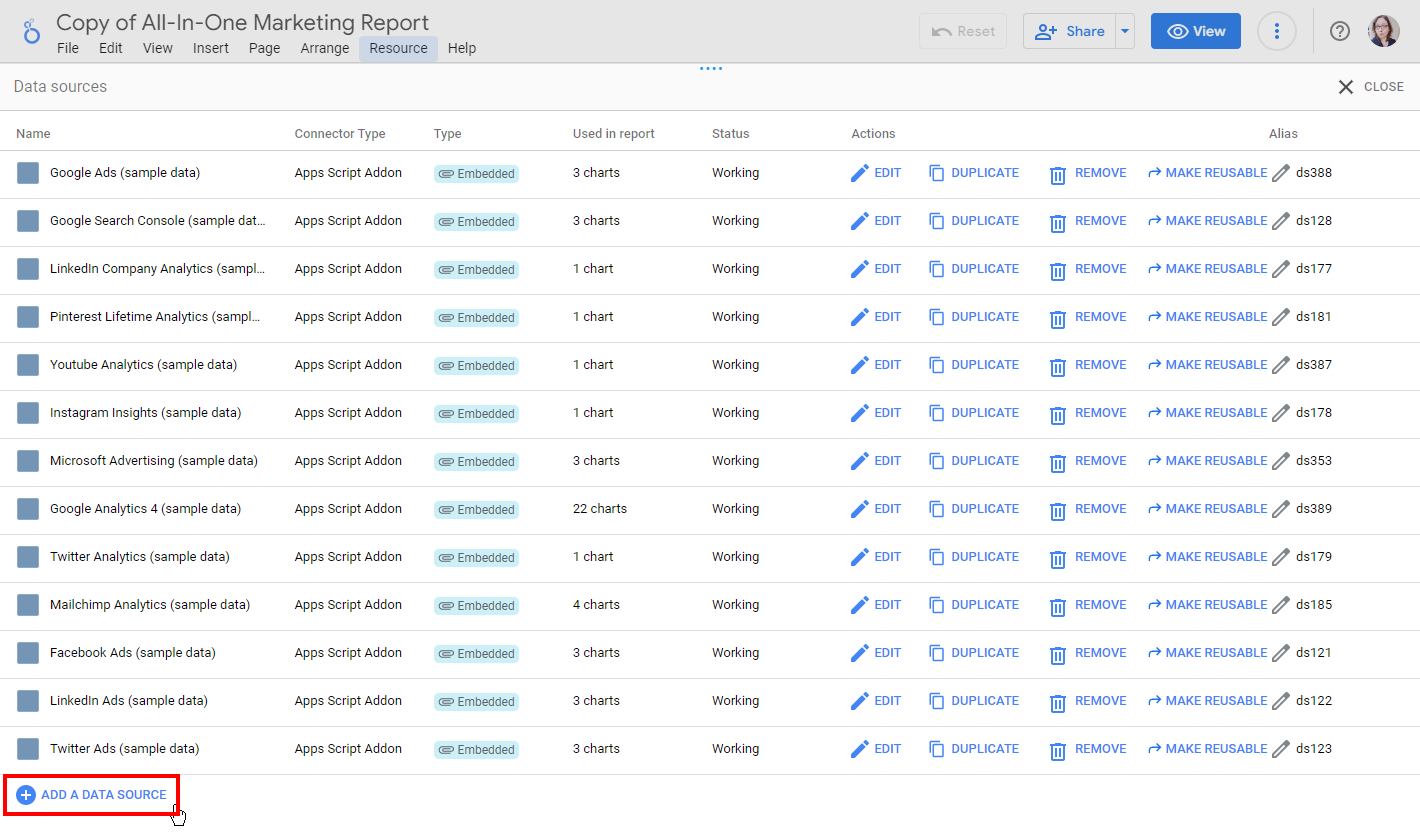
Task: Edit the alias ds388 for Google Ads
Action: [1281, 172]
